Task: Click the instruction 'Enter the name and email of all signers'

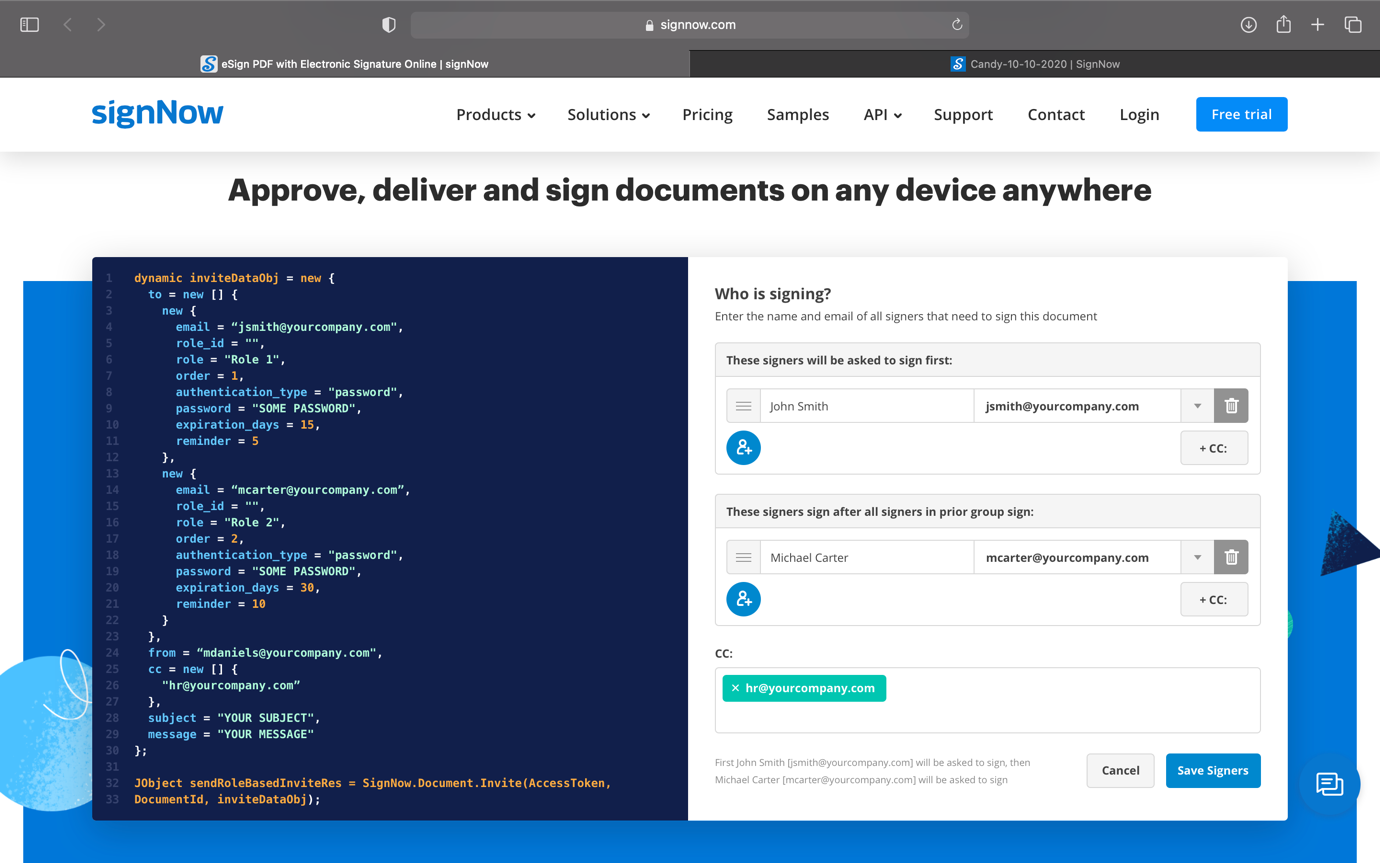Action: (x=906, y=317)
